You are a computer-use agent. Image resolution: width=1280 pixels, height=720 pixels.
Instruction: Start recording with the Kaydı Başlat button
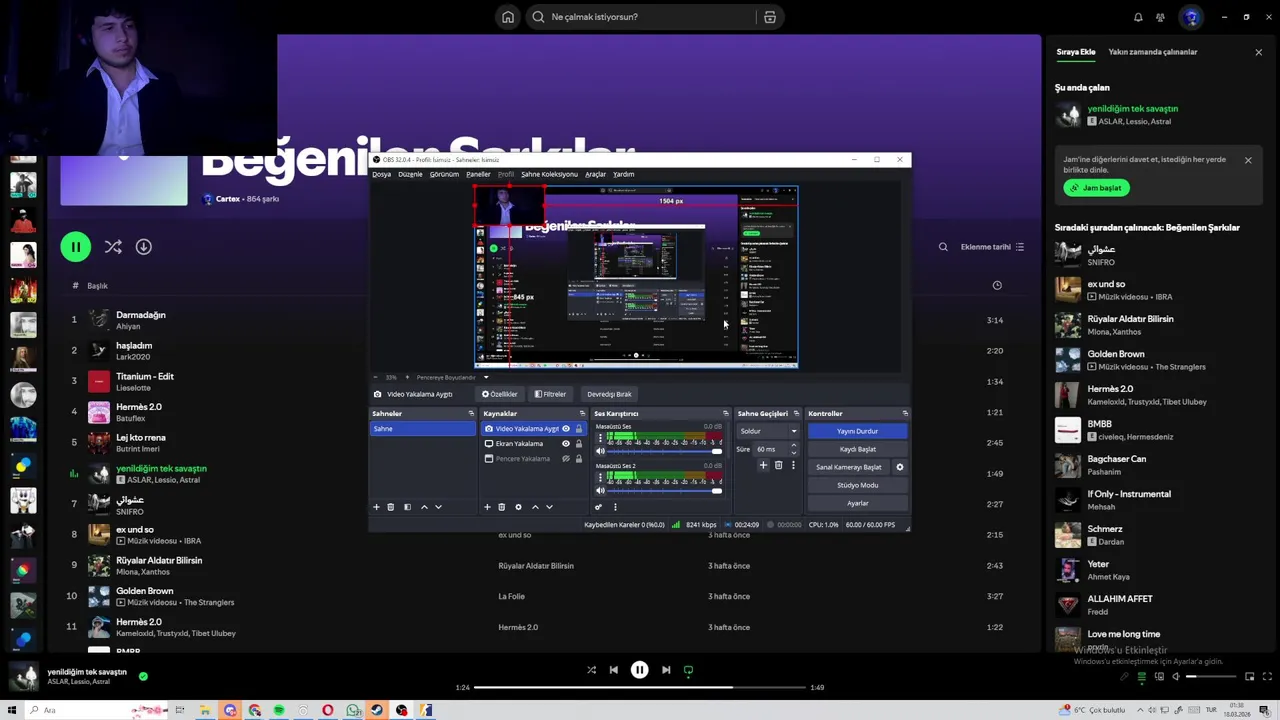[857, 449]
